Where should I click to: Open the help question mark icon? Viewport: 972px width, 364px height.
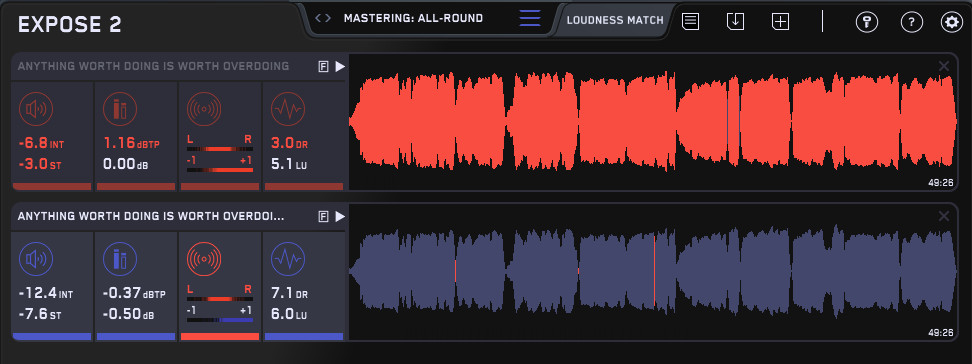pyautogui.click(x=911, y=22)
